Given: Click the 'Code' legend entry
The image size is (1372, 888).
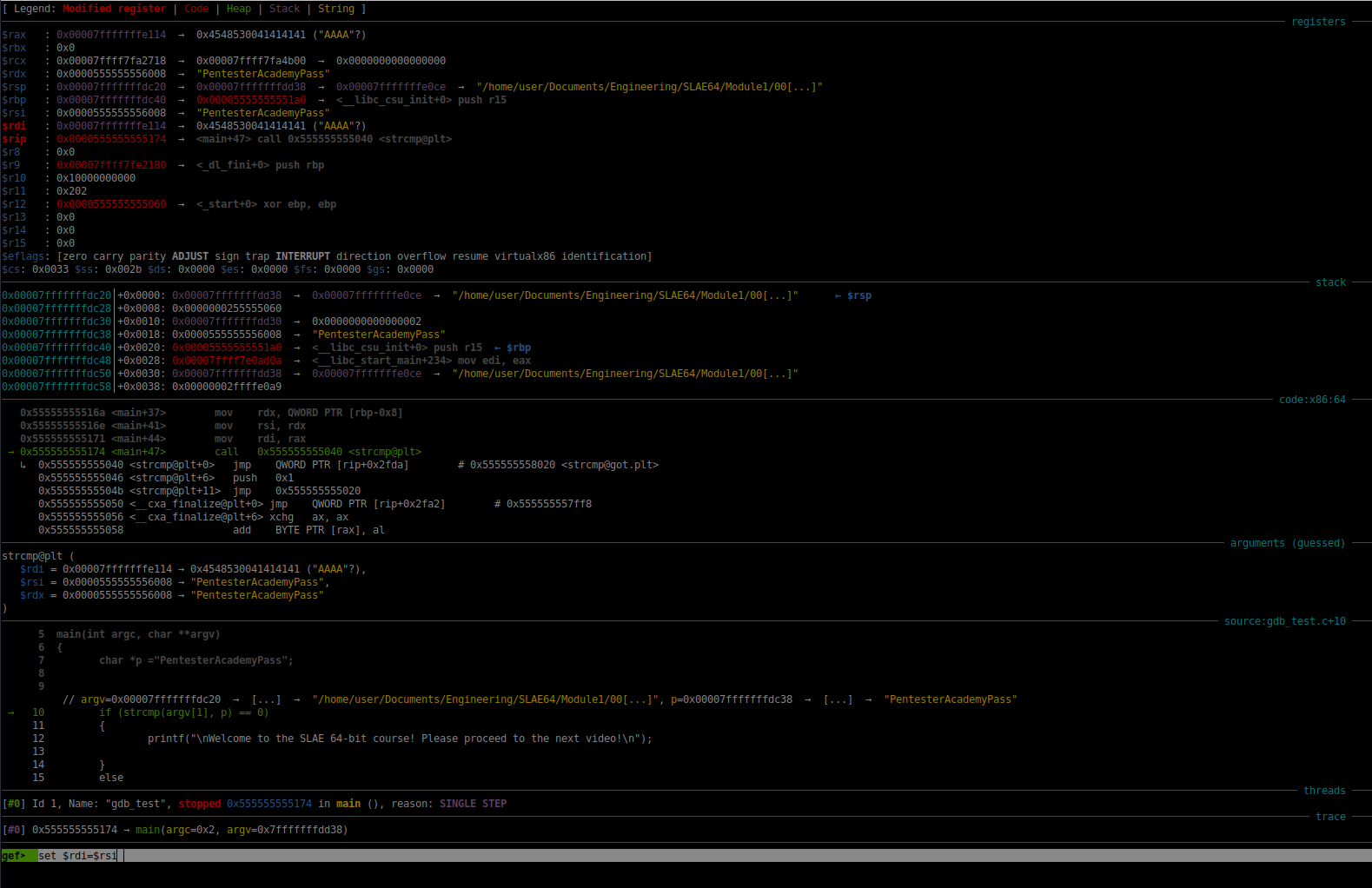Looking at the screenshot, I should point(196,9).
